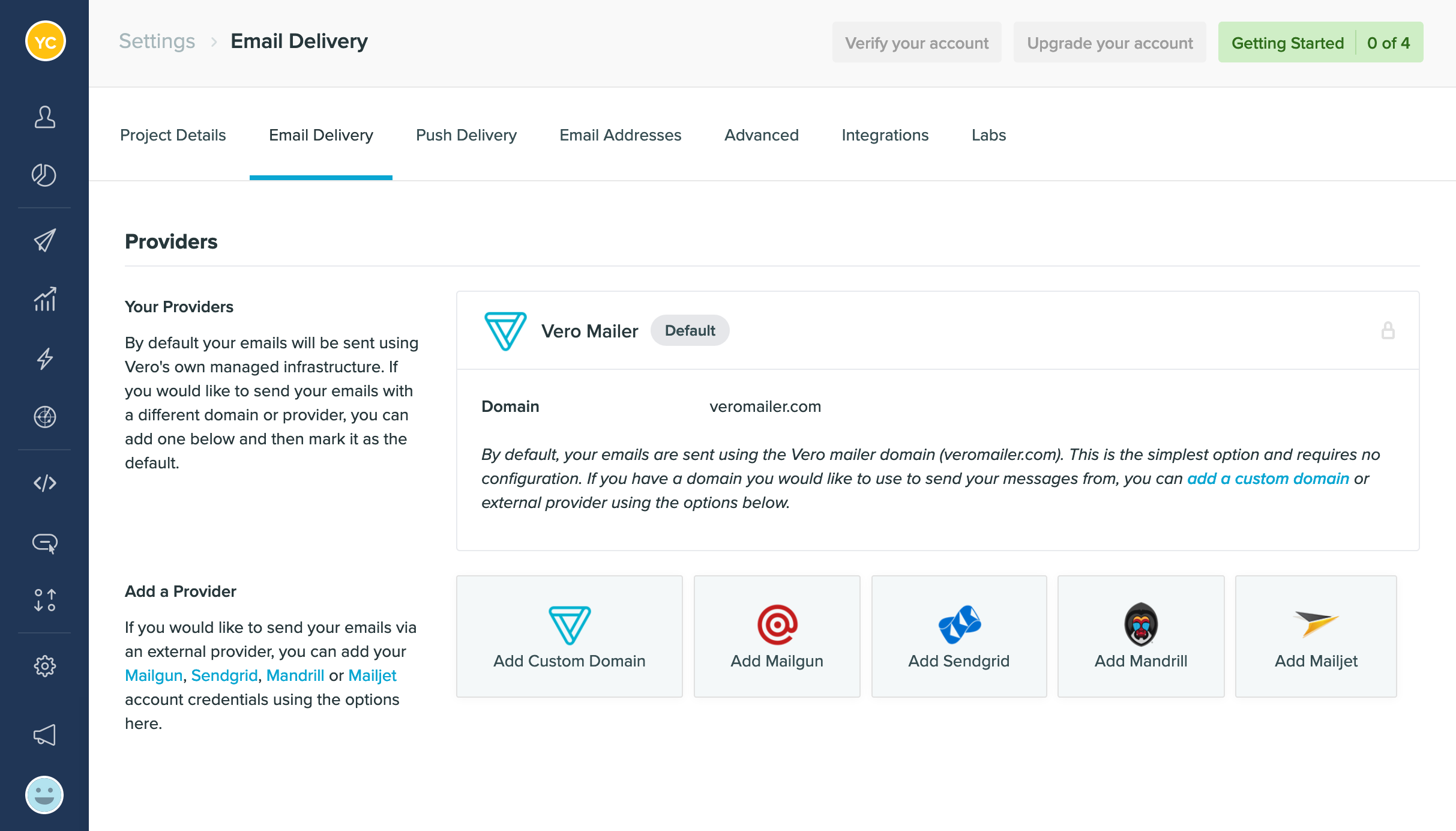The width and height of the screenshot is (1456, 831).
Task: Go back to Settings via the breadcrumb
Action: [157, 41]
